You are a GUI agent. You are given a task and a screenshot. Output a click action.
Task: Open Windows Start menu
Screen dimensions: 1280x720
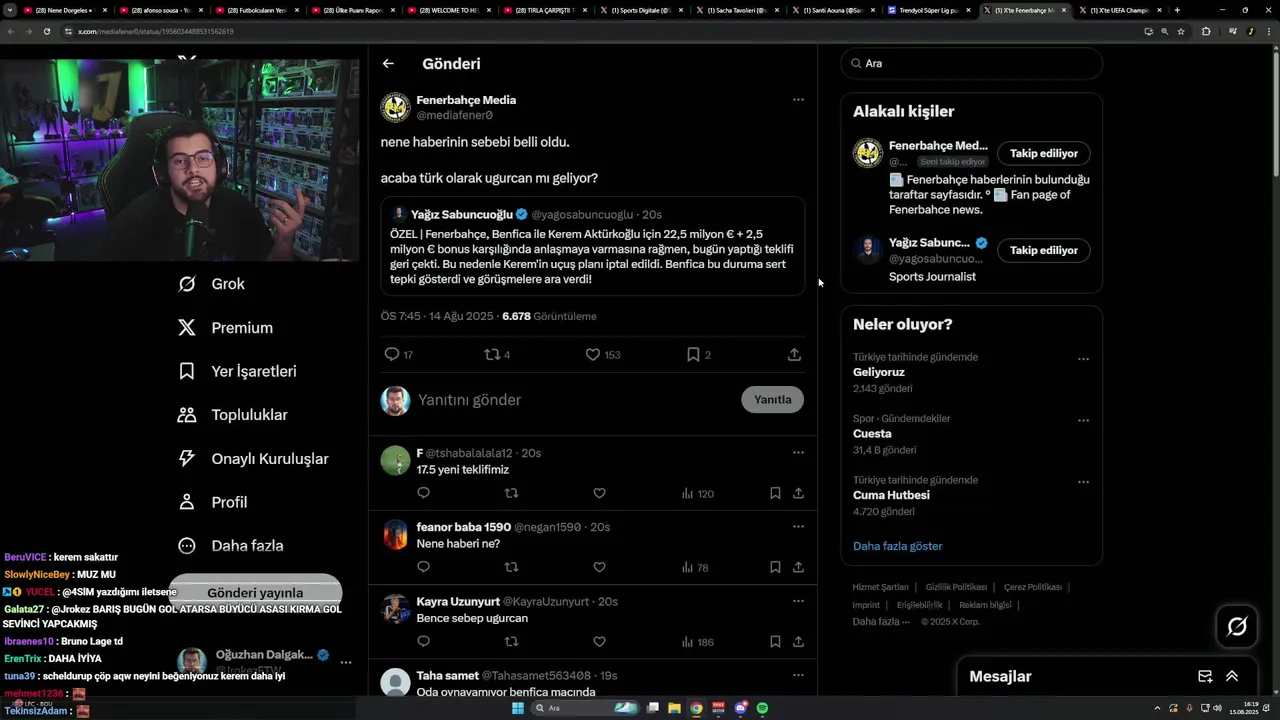coord(518,708)
